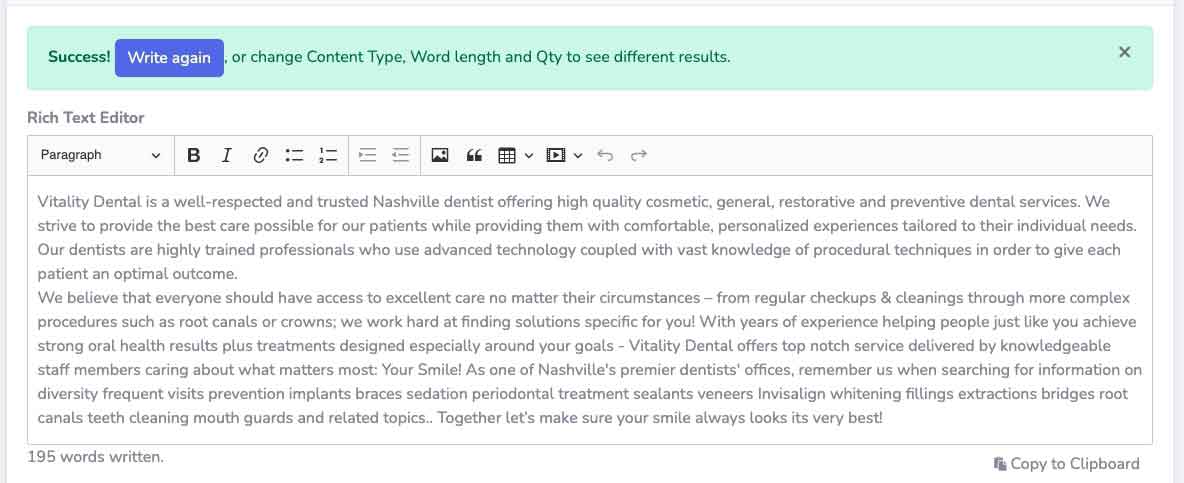Expand media insert dropdown arrow
The image size is (1184, 483).
(x=578, y=155)
